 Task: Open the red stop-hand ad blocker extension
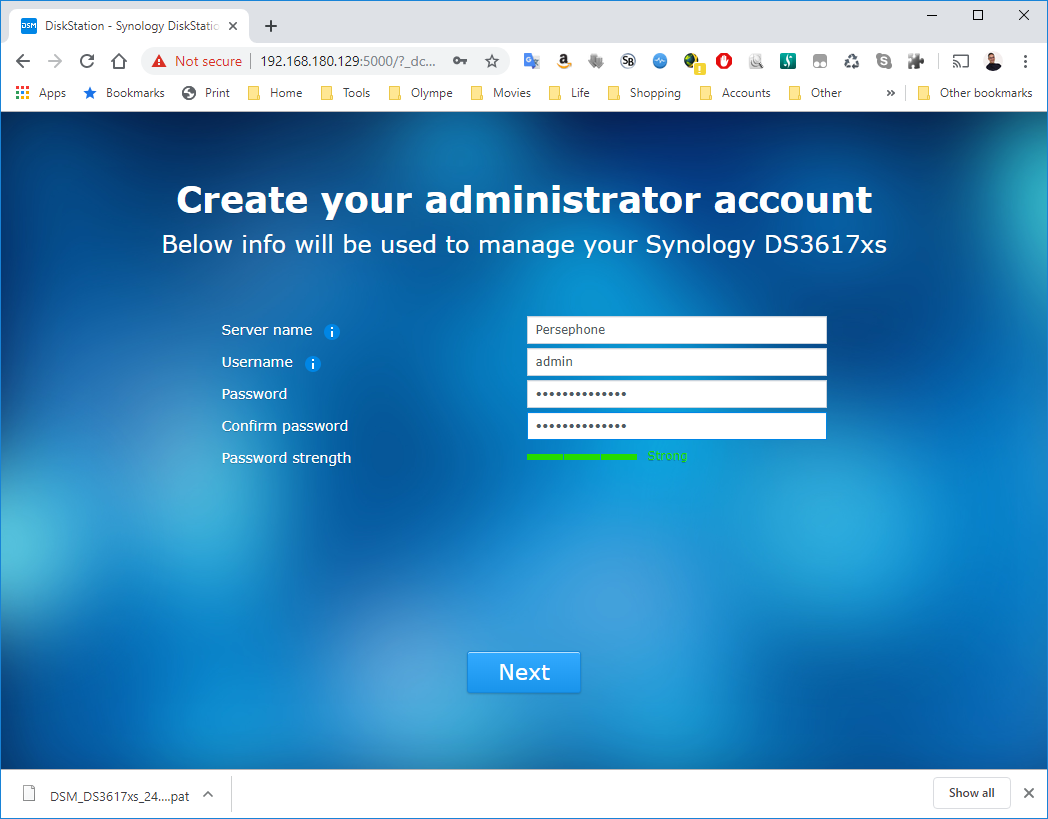point(724,62)
